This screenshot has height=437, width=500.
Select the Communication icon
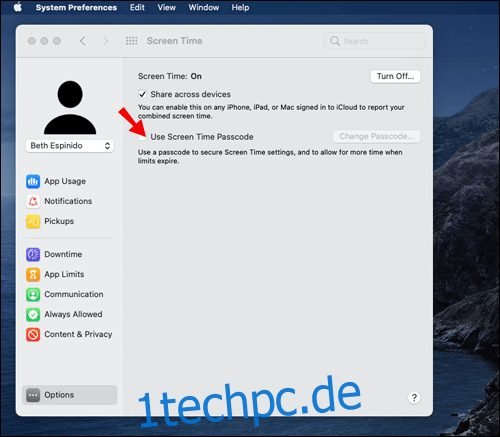(33, 294)
